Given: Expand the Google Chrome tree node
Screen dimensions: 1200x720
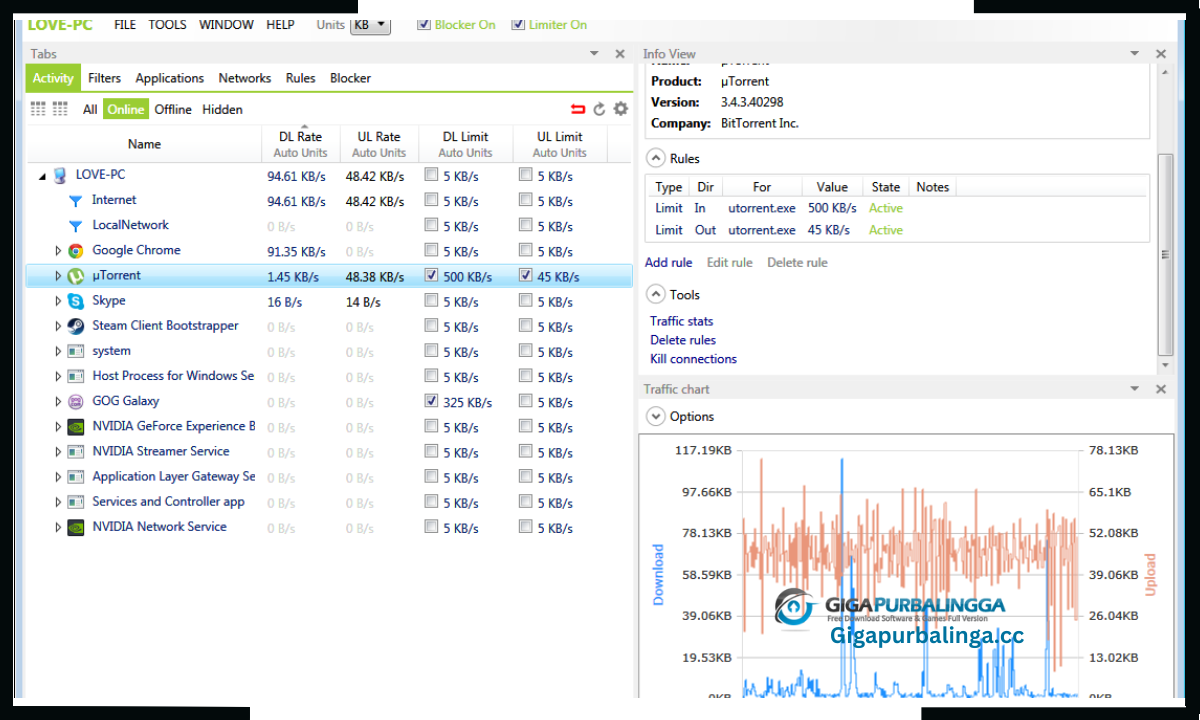Looking at the screenshot, I should (58, 251).
